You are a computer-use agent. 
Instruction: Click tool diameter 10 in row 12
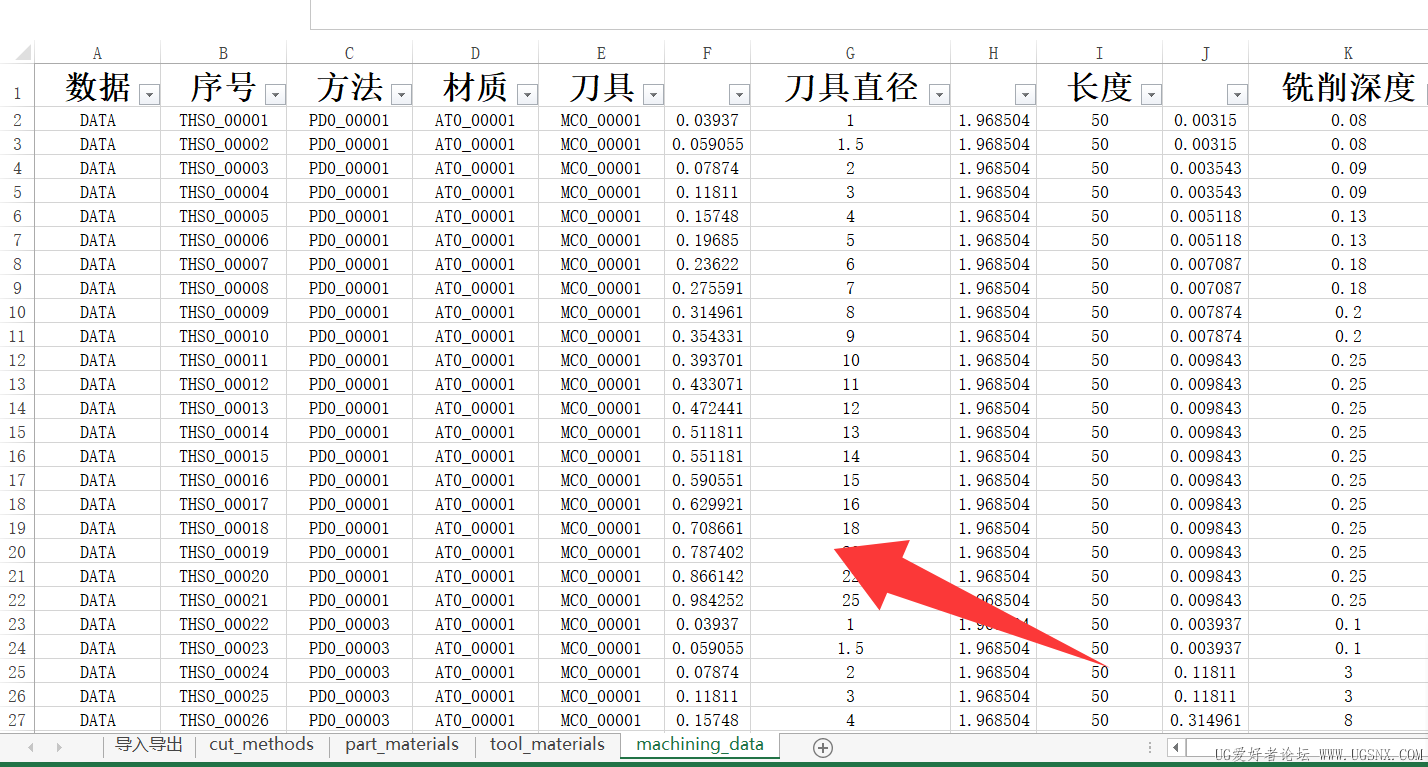pos(850,360)
